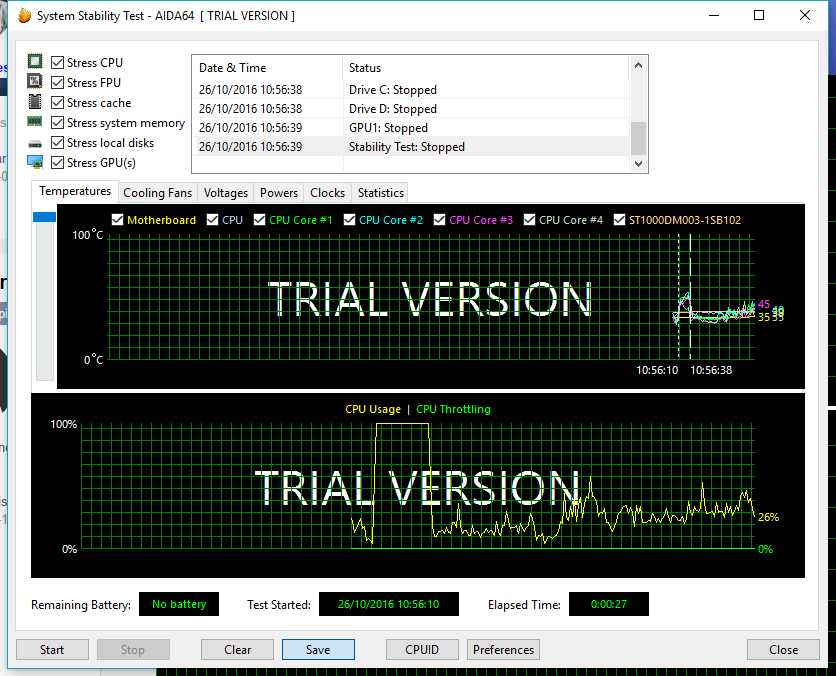
Task: Click the RAM module icon beside Stress system memory
Action: (x=35, y=122)
